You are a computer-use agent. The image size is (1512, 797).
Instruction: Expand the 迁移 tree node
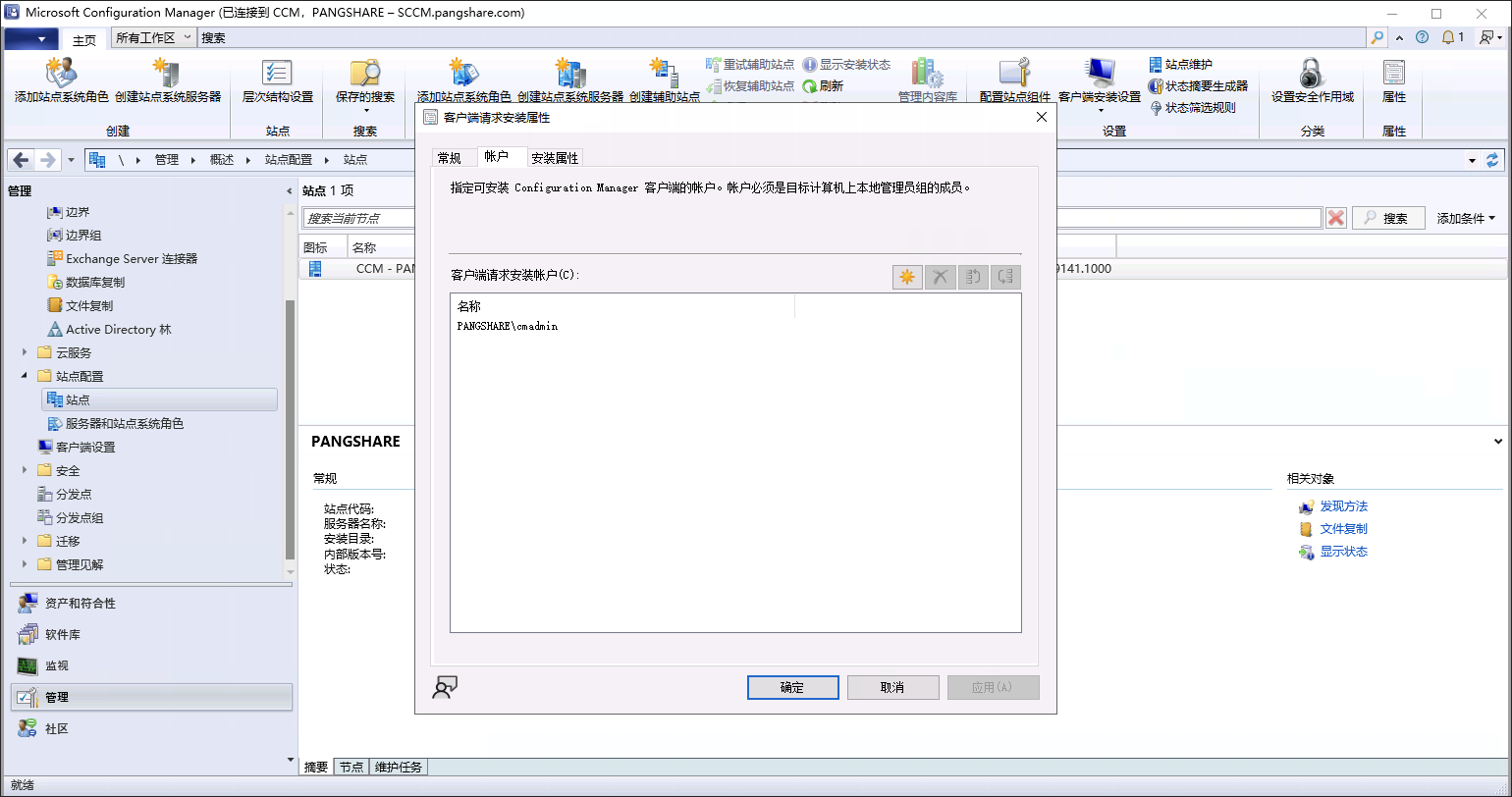coord(25,541)
